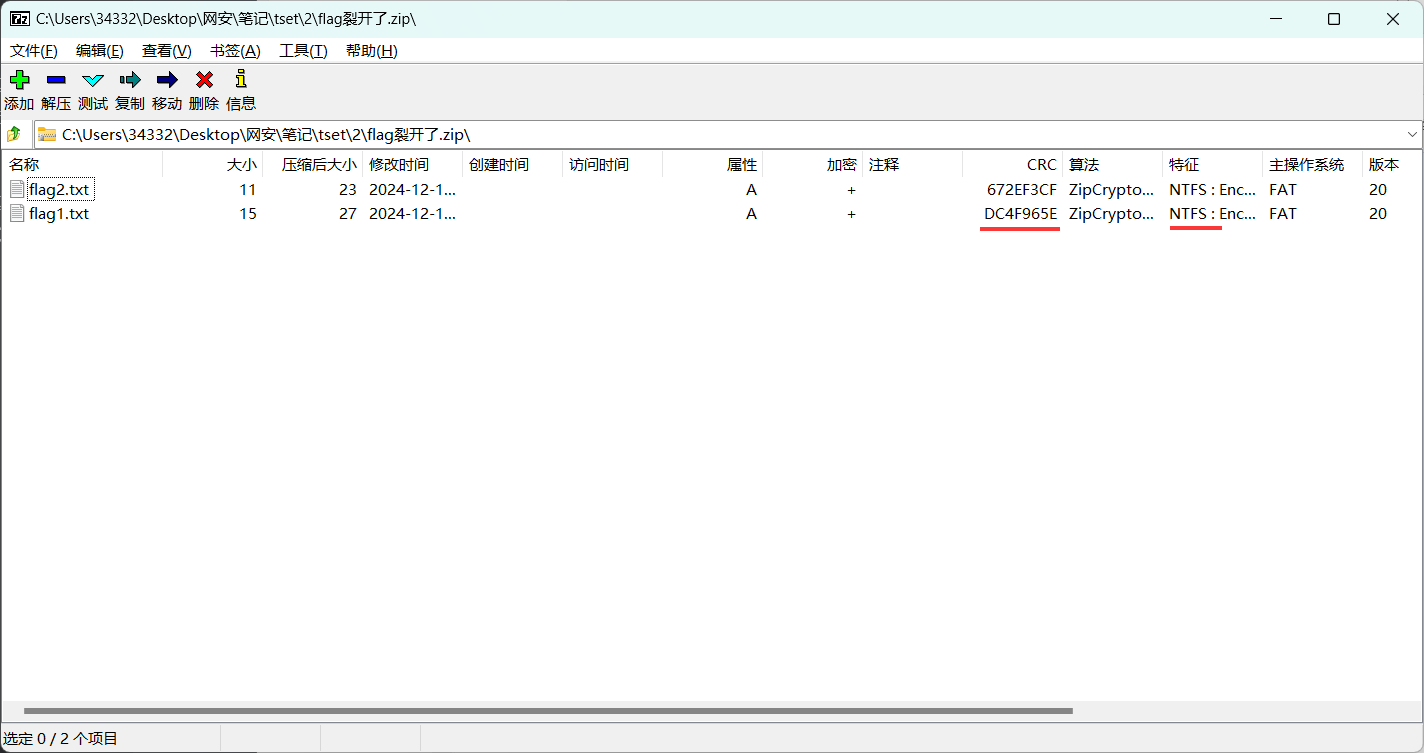Image resolution: width=1424 pixels, height=753 pixels.
Task: Select the flag1.txt file entry
Action: pyautogui.click(x=59, y=214)
